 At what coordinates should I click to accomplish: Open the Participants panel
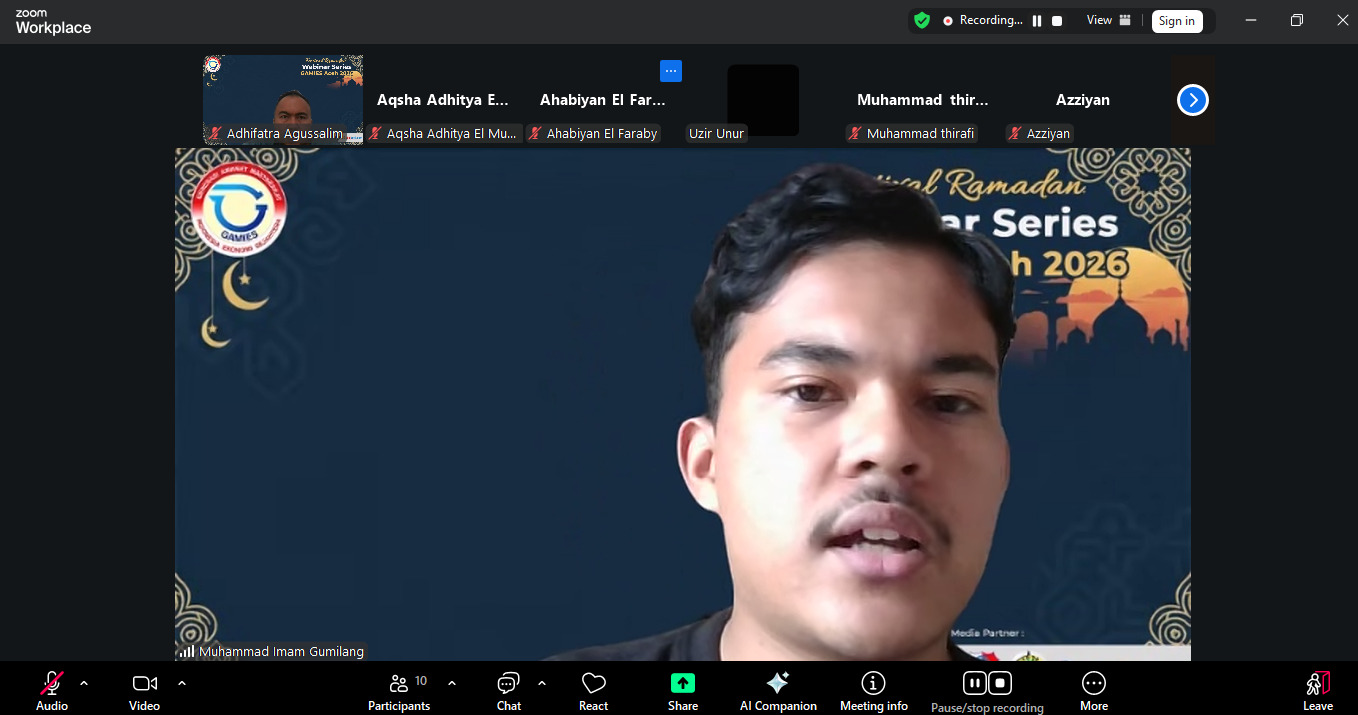point(399,684)
